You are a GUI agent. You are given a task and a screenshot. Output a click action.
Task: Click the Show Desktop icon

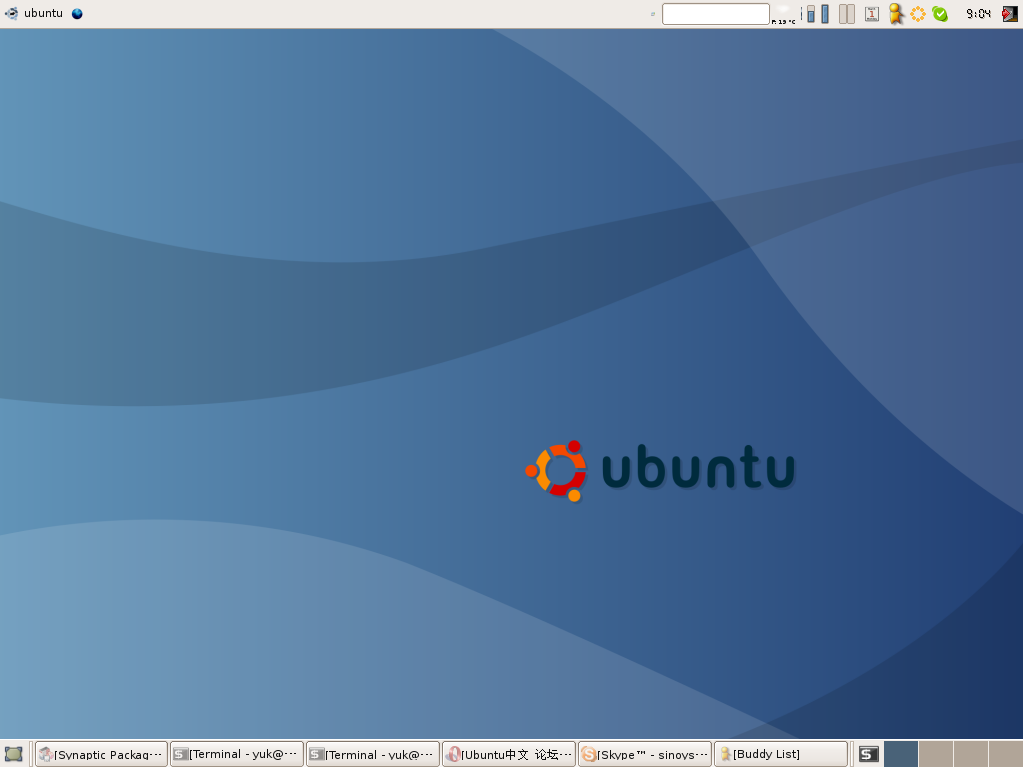14,755
